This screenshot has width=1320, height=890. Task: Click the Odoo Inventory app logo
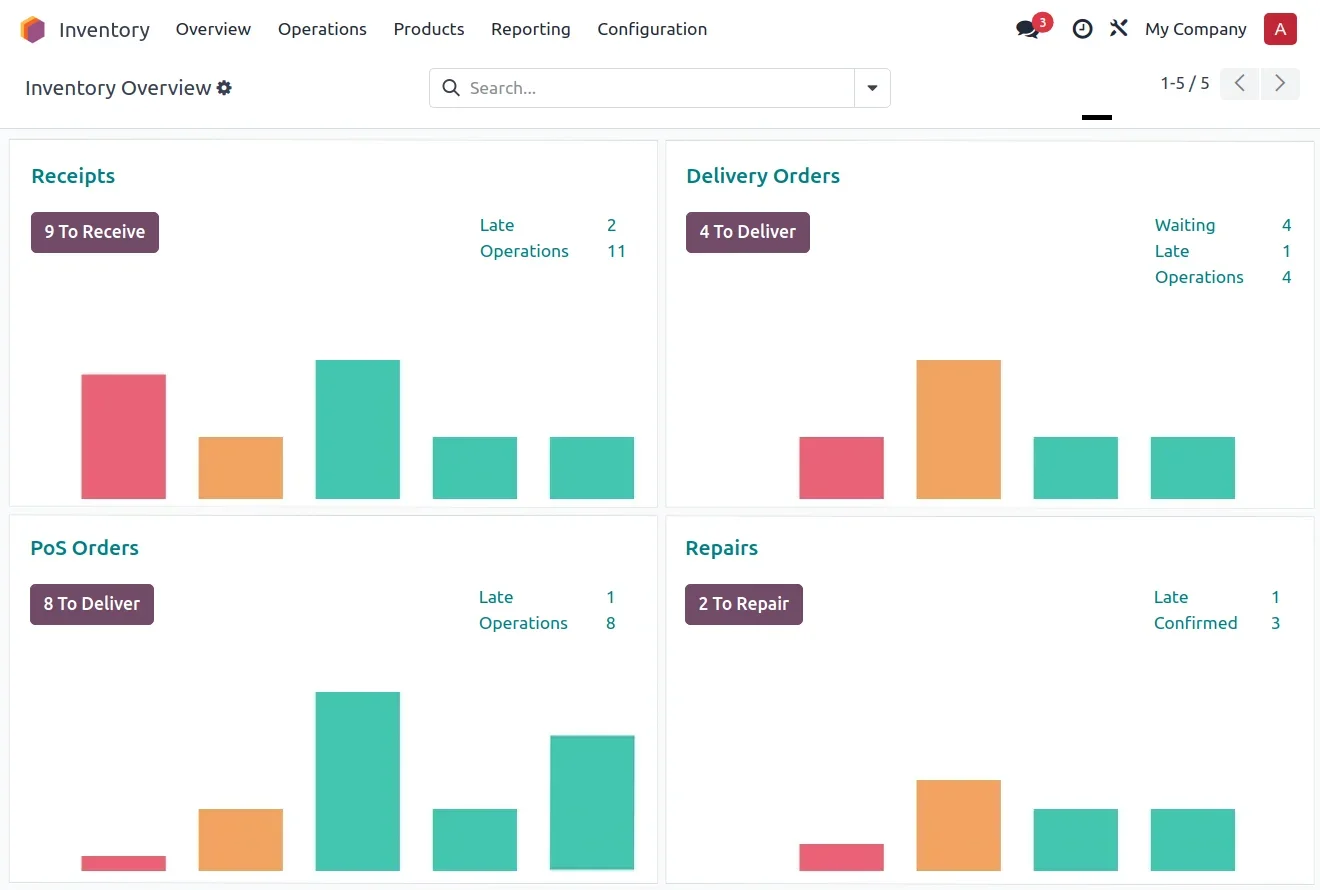[x=33, y=30]
